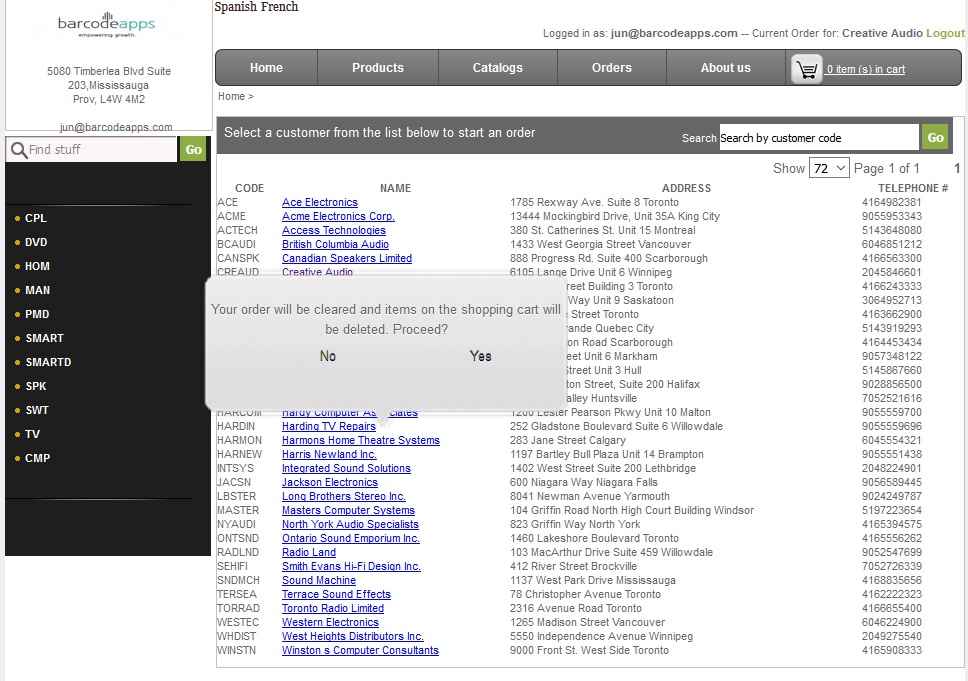Viewport: 968px width, 681px height.
Task: Open the Catalogs menu tab
Action: 498,68
